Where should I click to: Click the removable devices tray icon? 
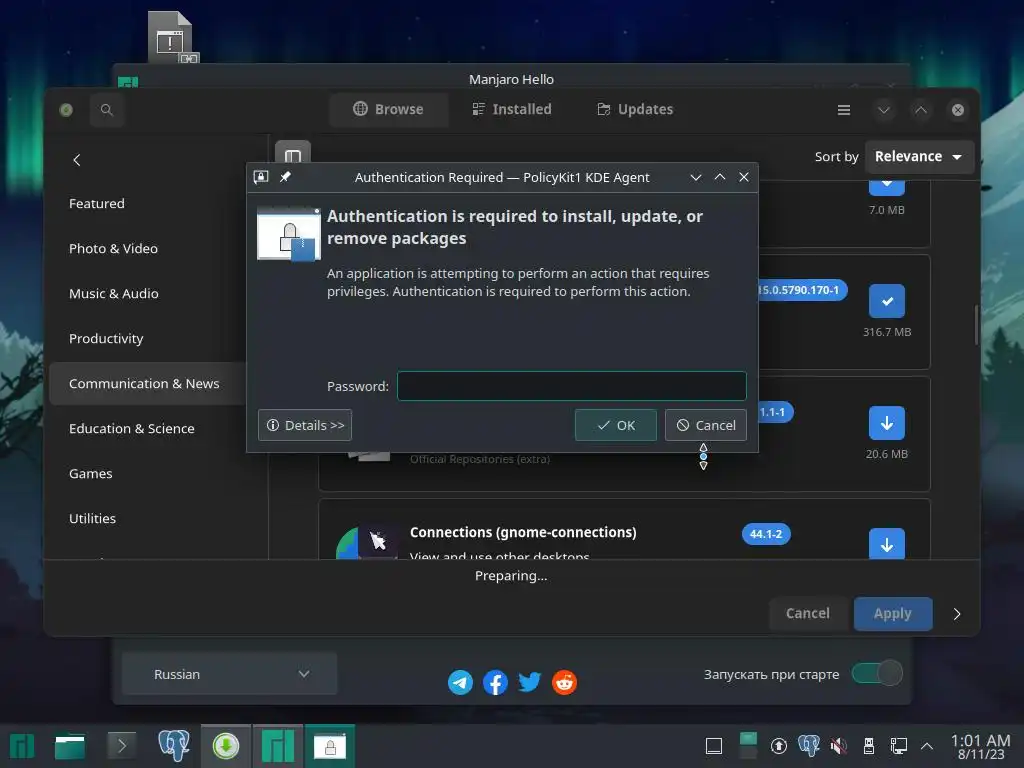pyautogui.click(x=869, y=746)
